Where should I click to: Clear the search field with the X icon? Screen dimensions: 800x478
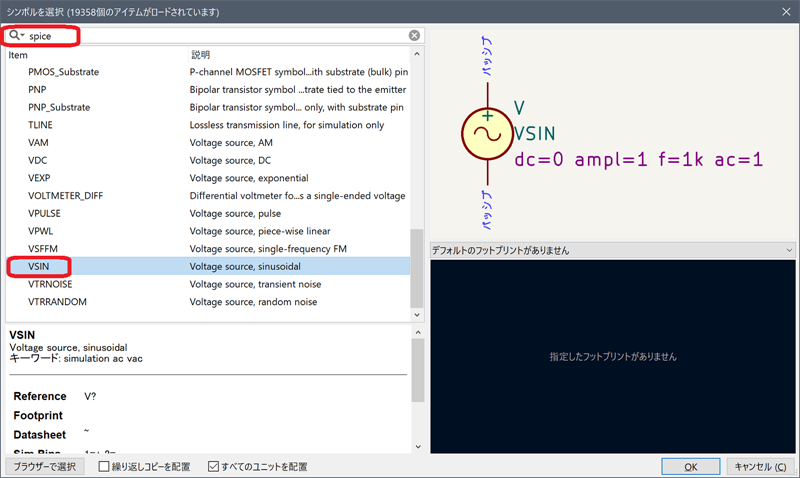point(414,35)
